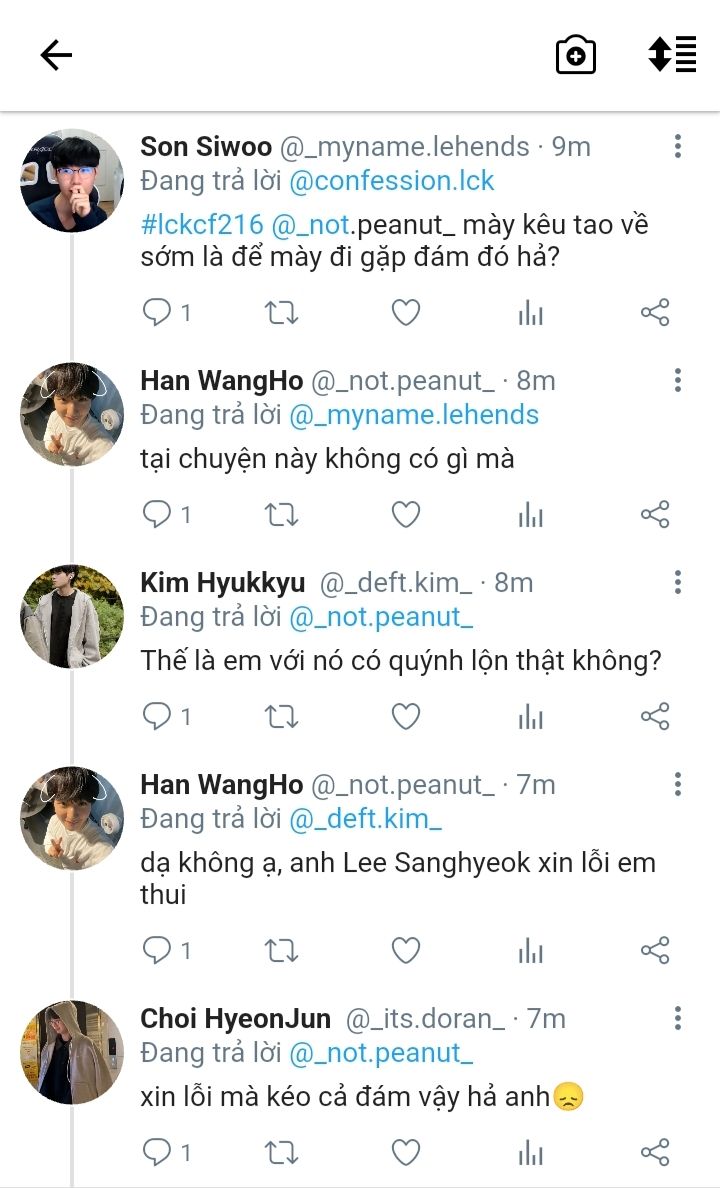
Task: Open the @confession.lck mention link
Action: [x=392, y=181]
